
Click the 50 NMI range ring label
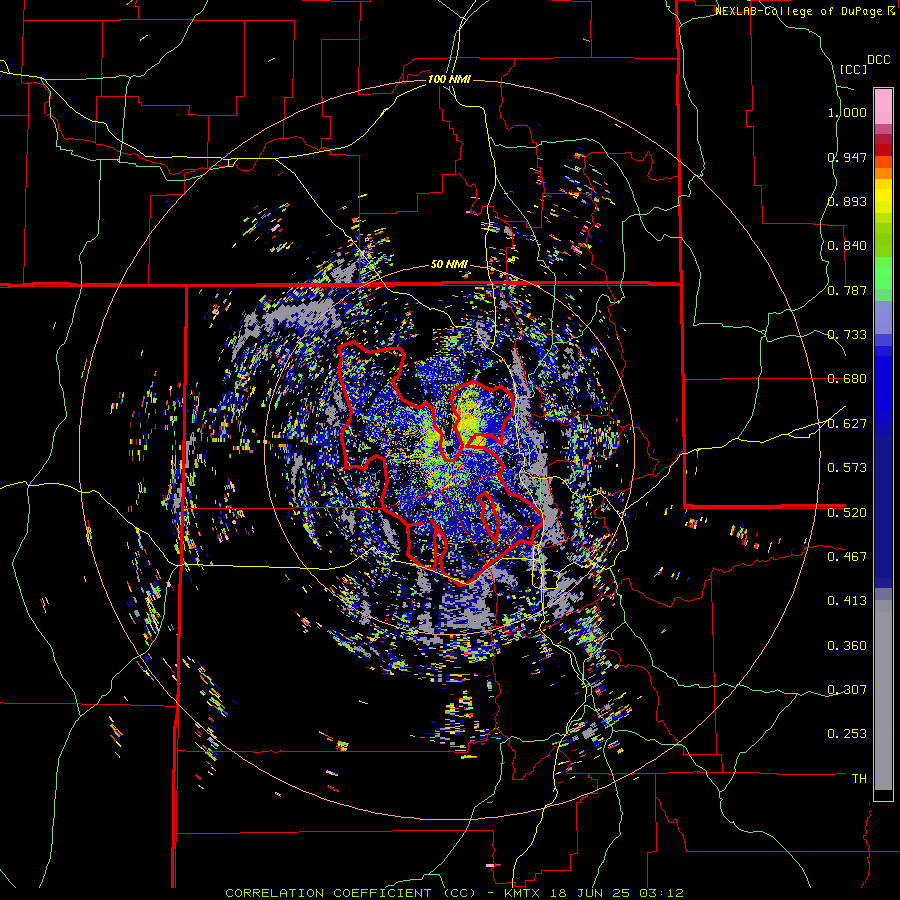coord(449,265)
